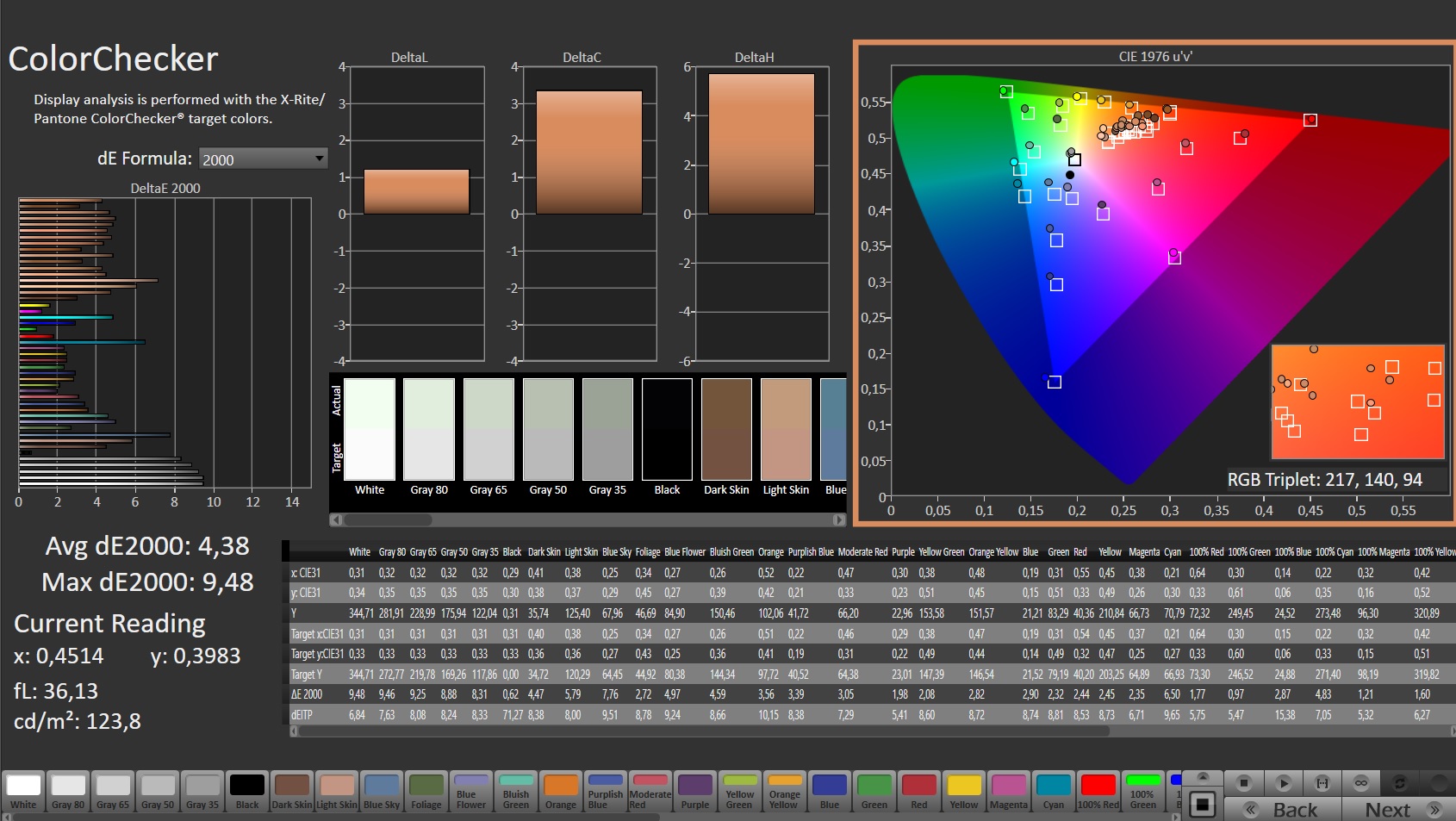Click the swatch preview horizontal scrollbar

[588, 519]
